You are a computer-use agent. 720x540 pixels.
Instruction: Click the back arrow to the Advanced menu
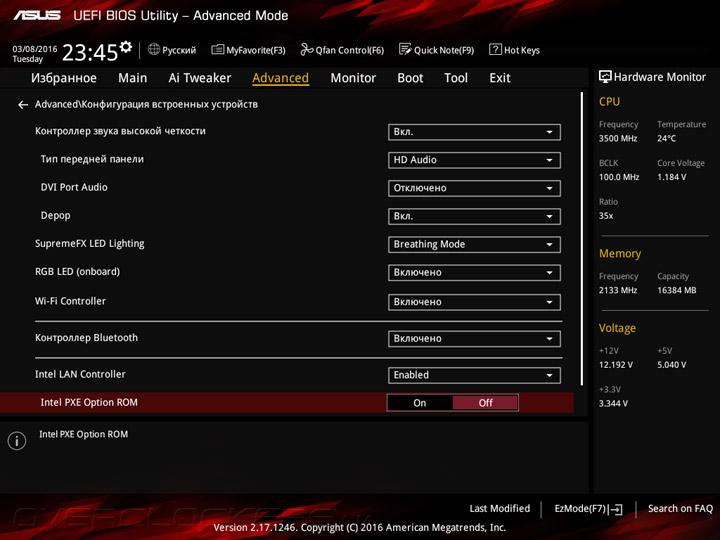click(x=22, y=105)
